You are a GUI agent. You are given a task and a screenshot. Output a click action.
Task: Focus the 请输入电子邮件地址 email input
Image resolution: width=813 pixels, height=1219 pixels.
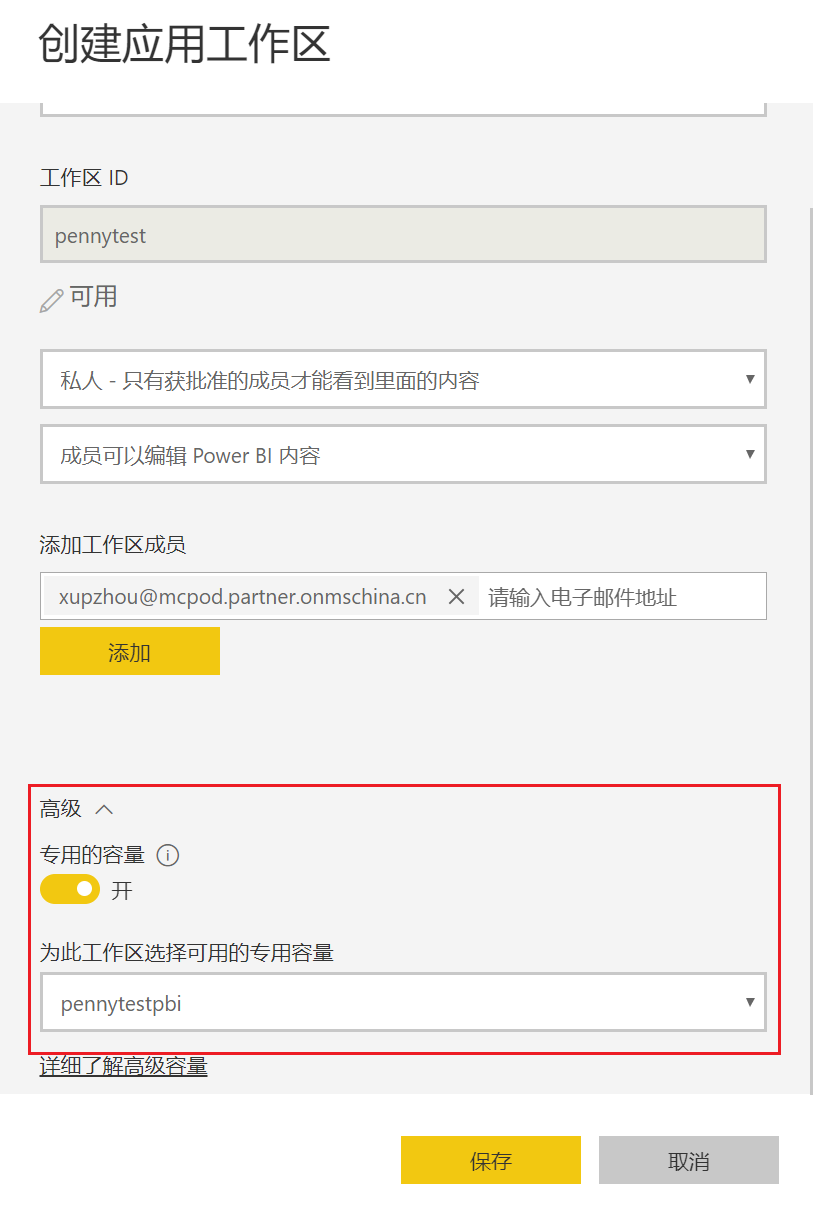click(x=620, y=597)
